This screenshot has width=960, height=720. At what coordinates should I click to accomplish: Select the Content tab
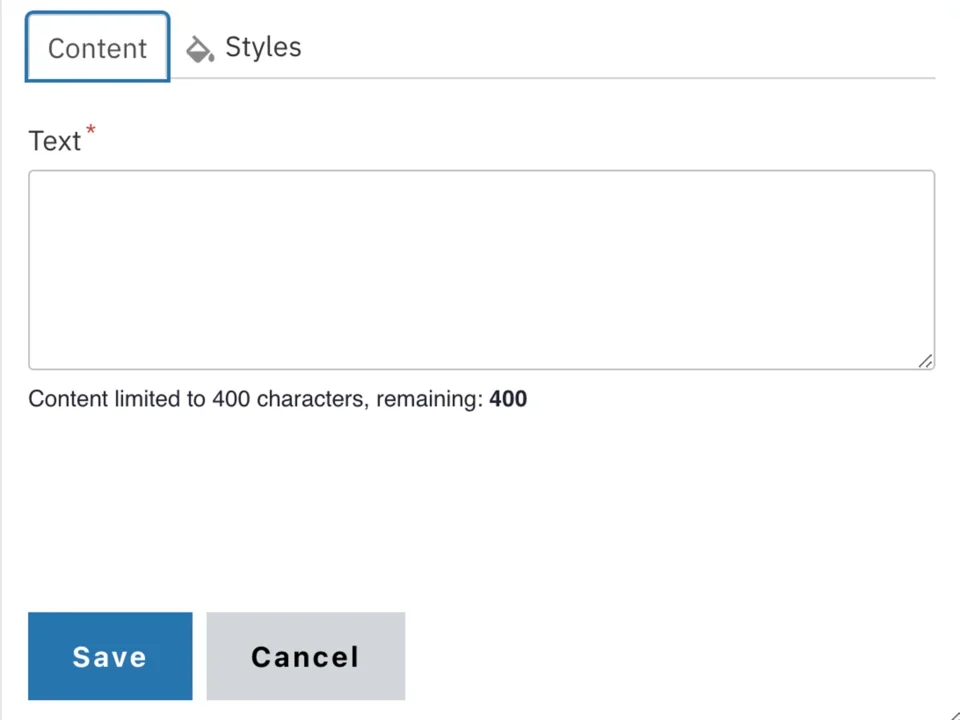click(97, 47)
